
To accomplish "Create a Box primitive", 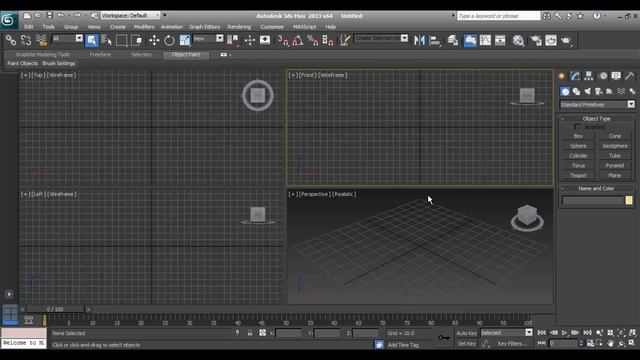I will click(x=578, y=136).
